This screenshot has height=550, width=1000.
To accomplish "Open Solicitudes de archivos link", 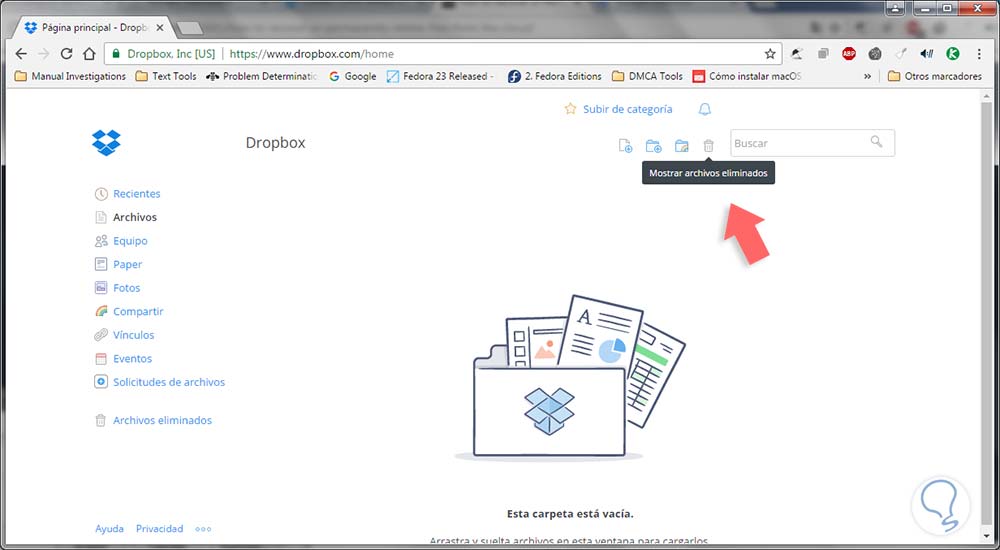I will [x=169, y=382].
